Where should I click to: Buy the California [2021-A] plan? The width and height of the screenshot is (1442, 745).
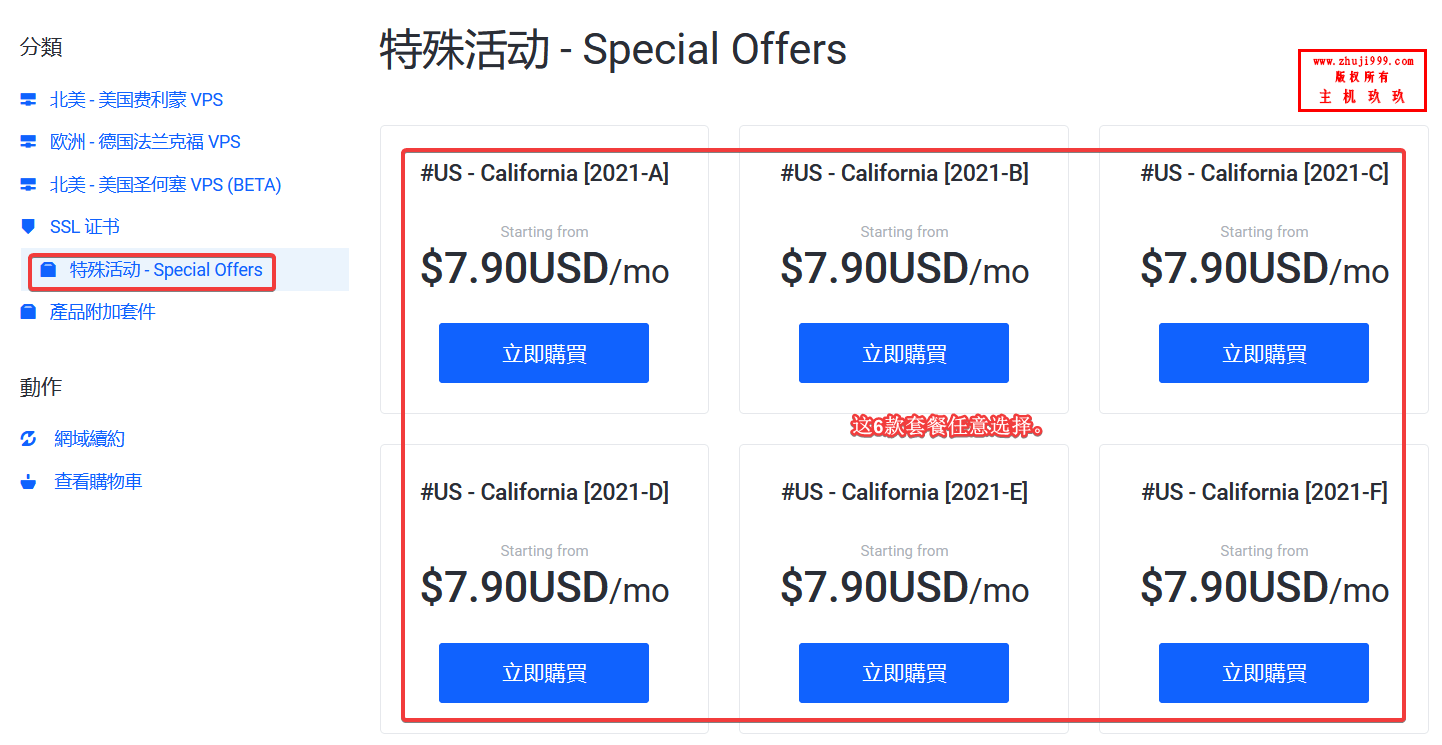[544, 353]
